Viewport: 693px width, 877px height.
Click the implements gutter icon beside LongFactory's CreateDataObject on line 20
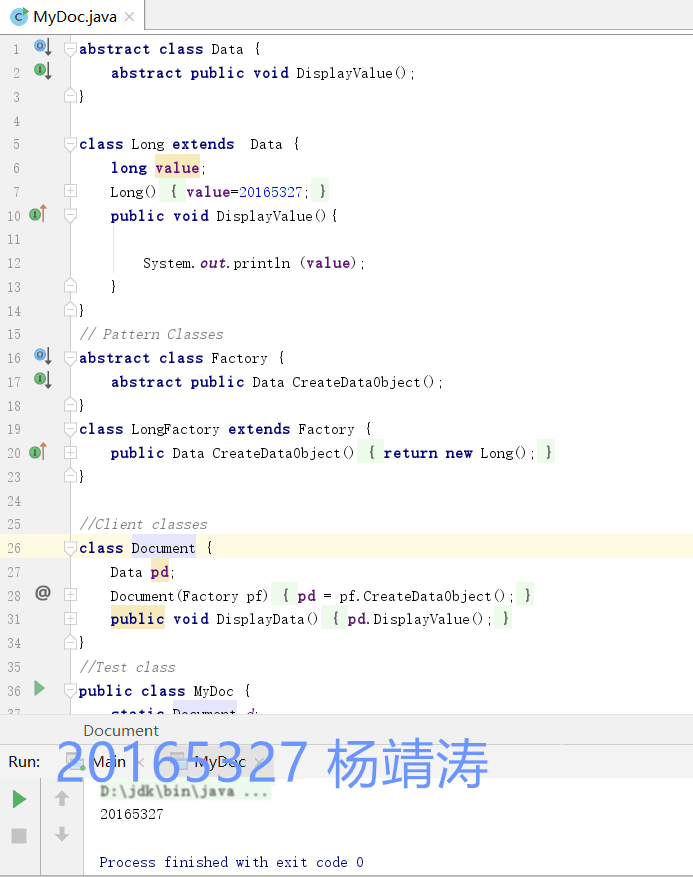pos(38,452)
